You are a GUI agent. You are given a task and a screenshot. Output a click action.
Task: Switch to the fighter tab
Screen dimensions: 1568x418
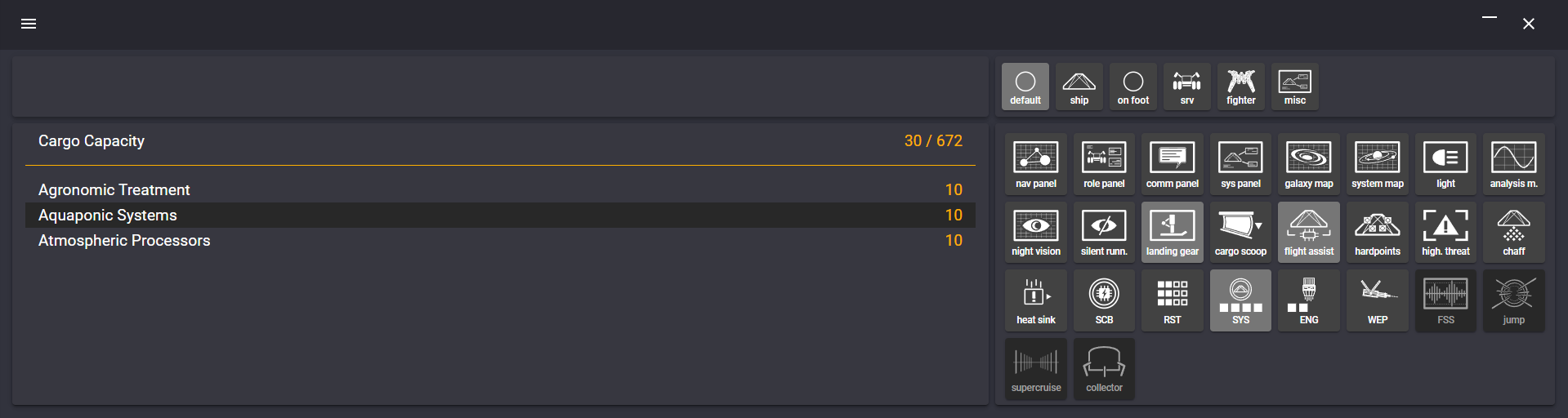pos(1240,87)
